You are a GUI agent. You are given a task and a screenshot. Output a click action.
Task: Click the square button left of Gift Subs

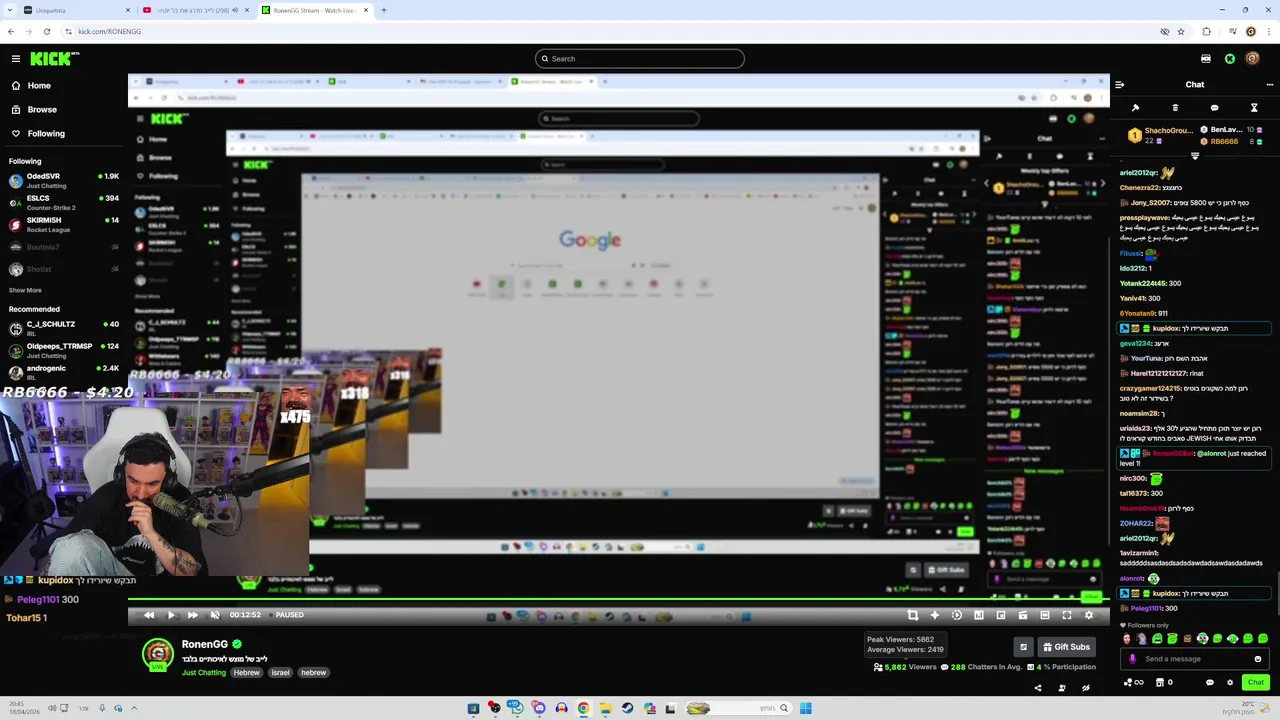pos(1023,647)
